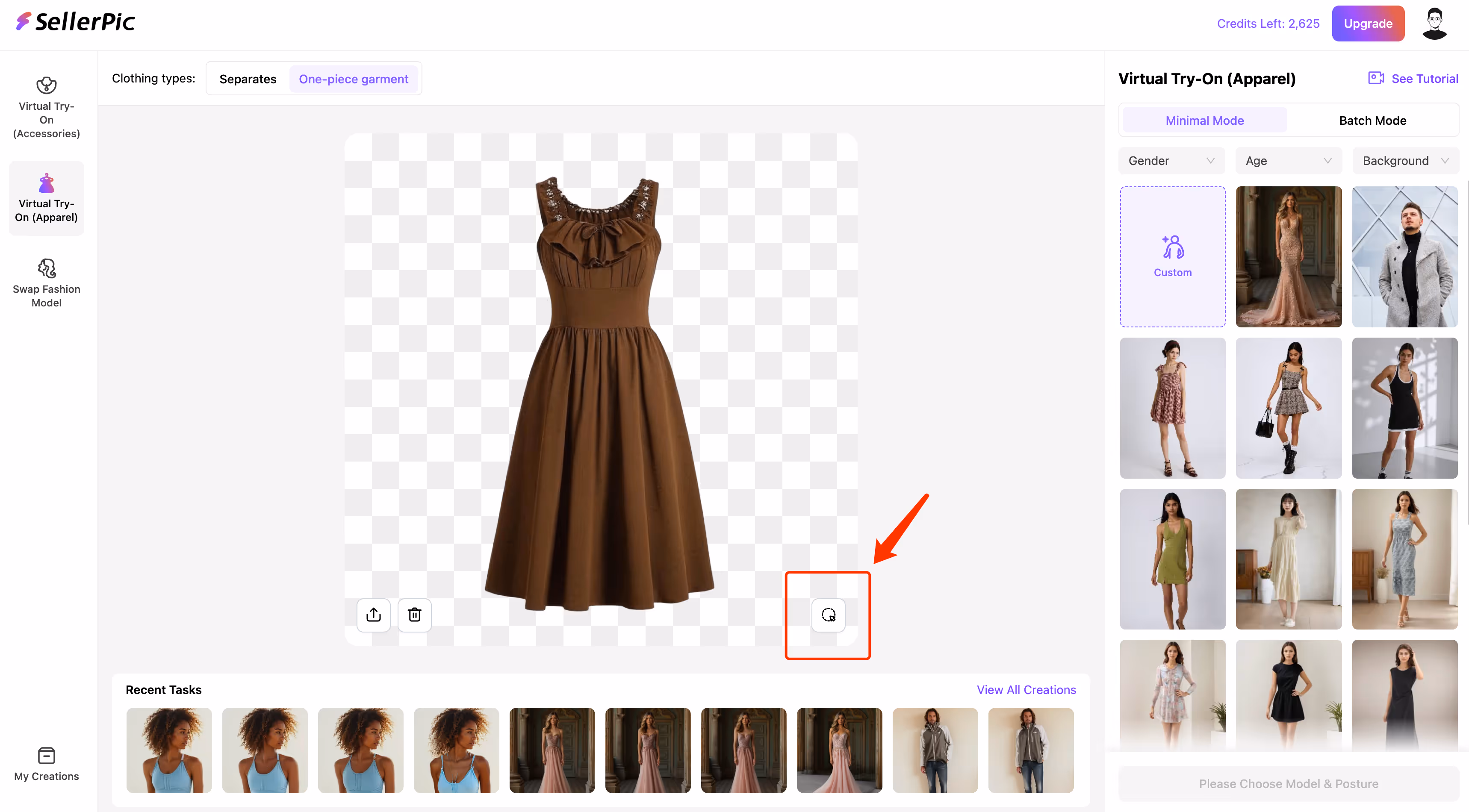Expand the Gender dropdown
Screen dimensions: 1469x812
[1171, 161]
